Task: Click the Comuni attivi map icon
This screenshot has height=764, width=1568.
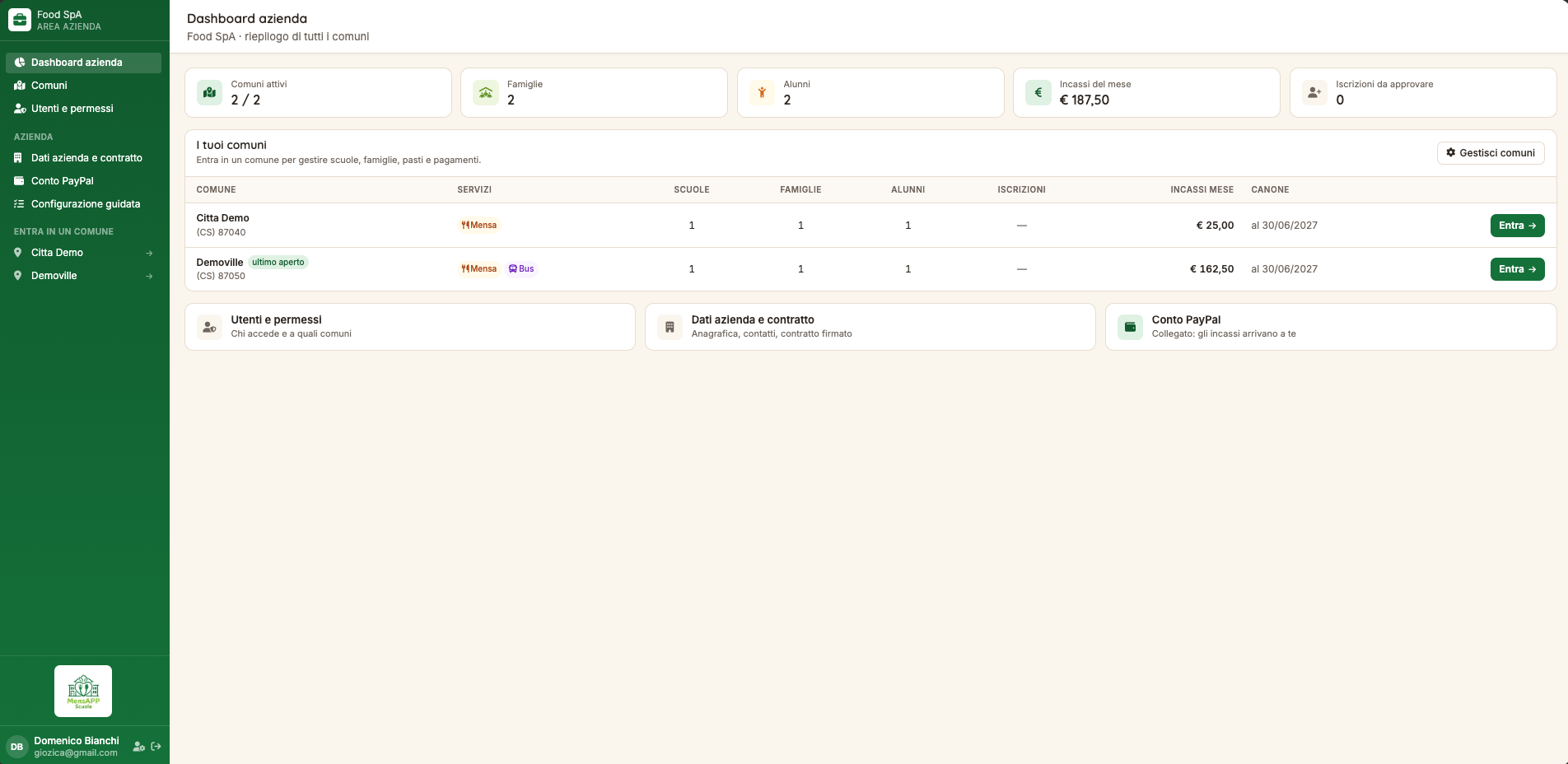Action: coord(209,92)
